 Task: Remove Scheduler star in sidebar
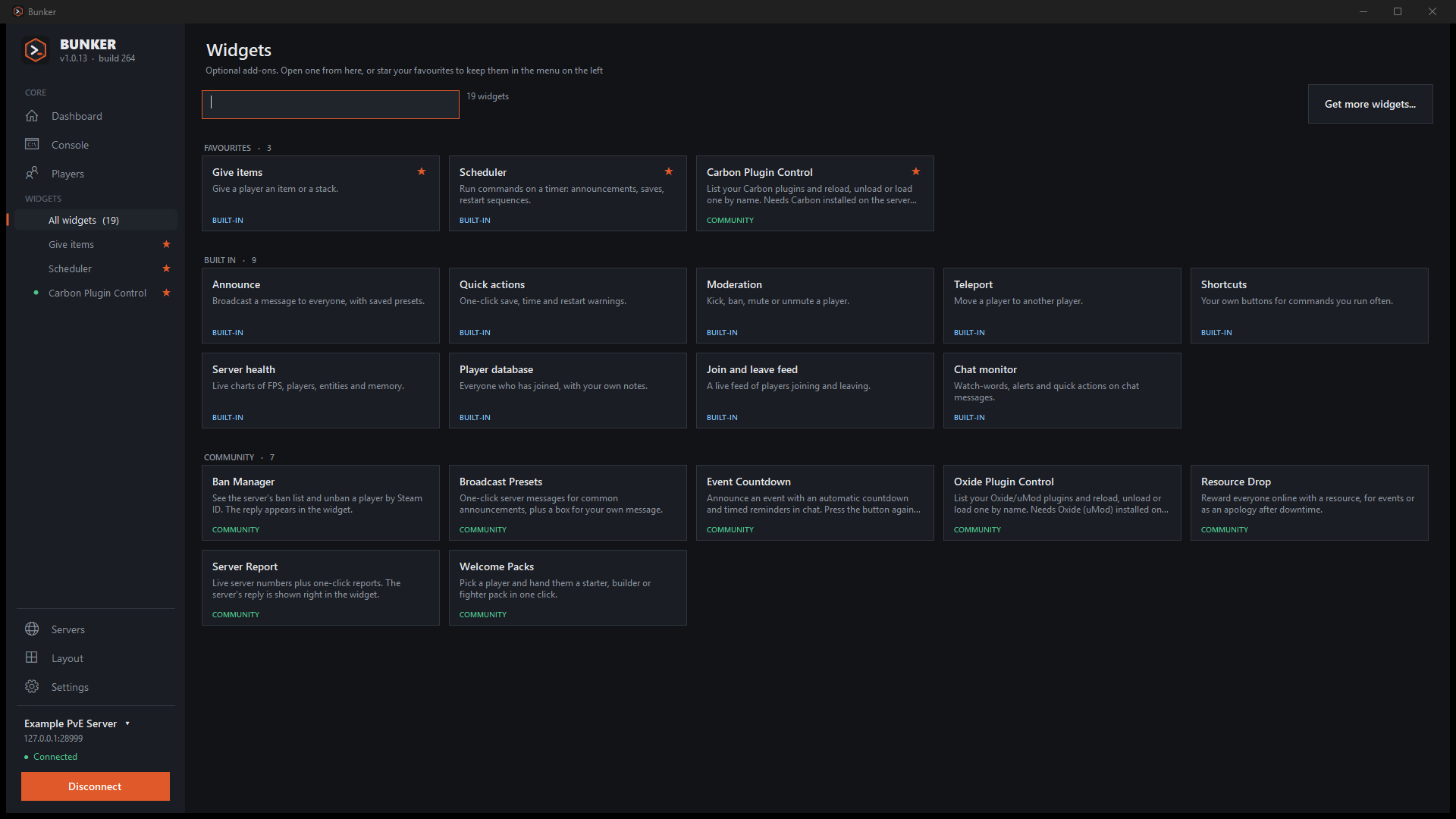tap(166, 268)
